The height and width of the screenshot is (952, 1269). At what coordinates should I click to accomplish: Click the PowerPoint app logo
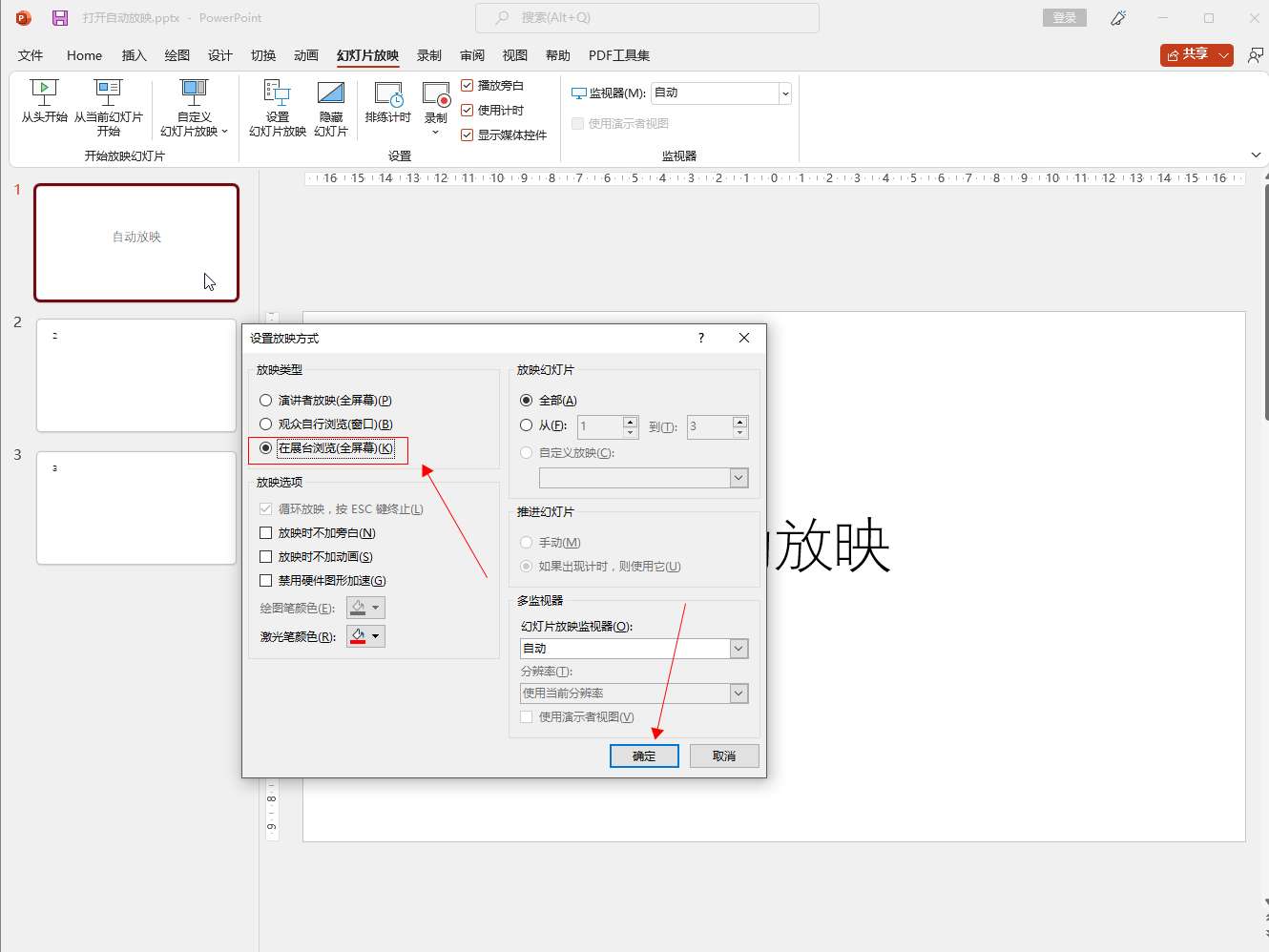click(24, 17)
